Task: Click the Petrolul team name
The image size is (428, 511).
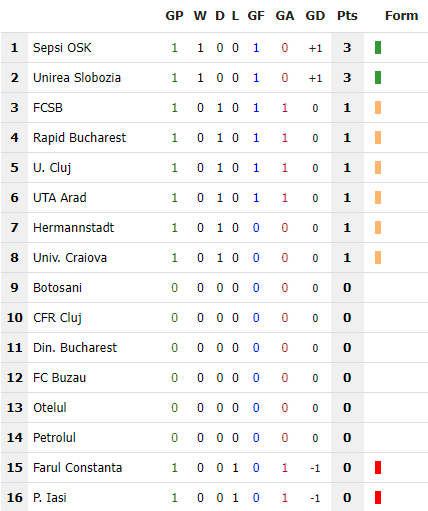Action: pos(54,438)
